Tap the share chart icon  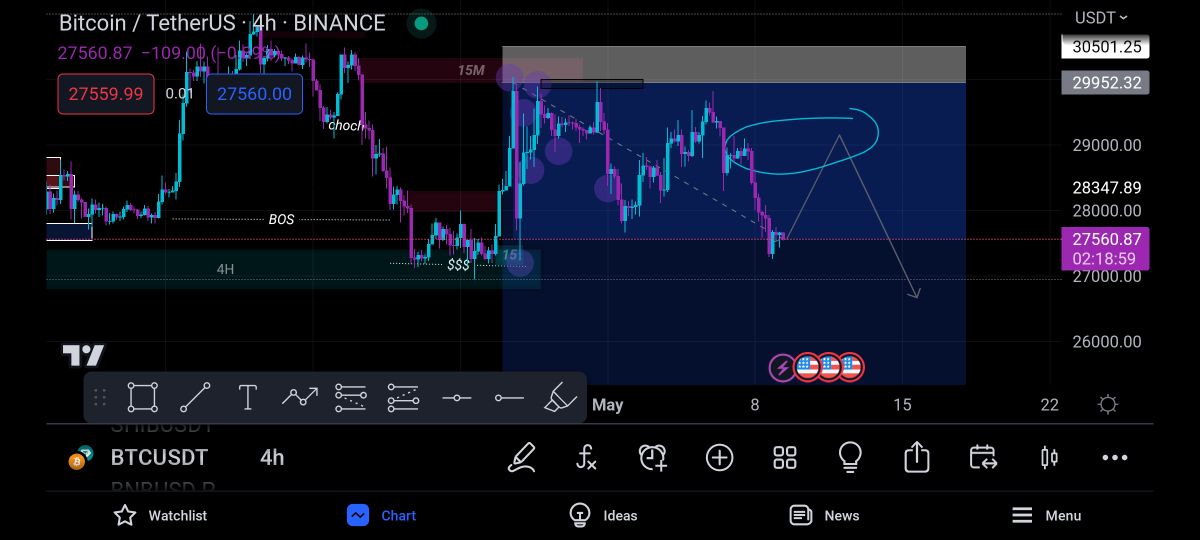916,458
